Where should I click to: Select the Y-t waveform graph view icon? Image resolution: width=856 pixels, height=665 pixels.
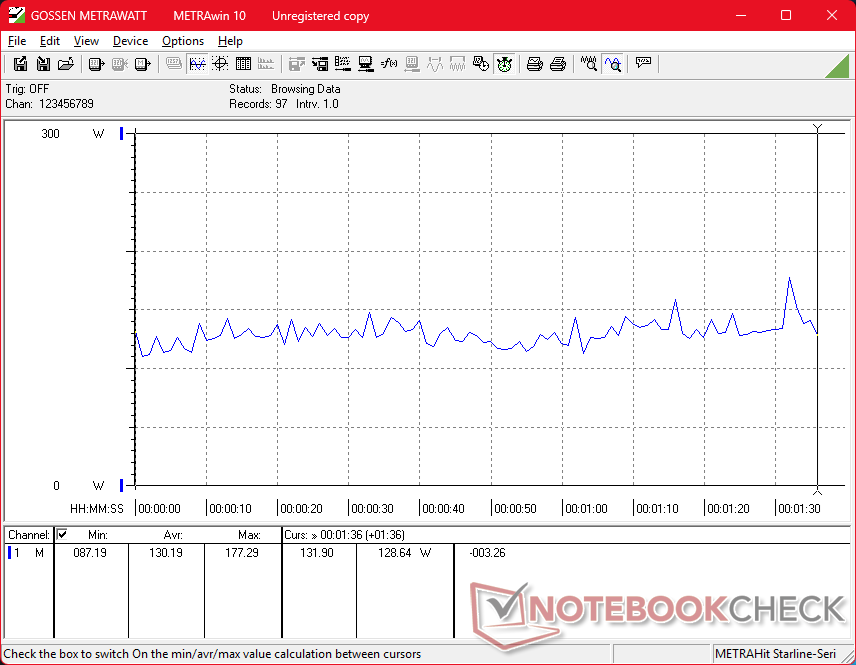197,64
